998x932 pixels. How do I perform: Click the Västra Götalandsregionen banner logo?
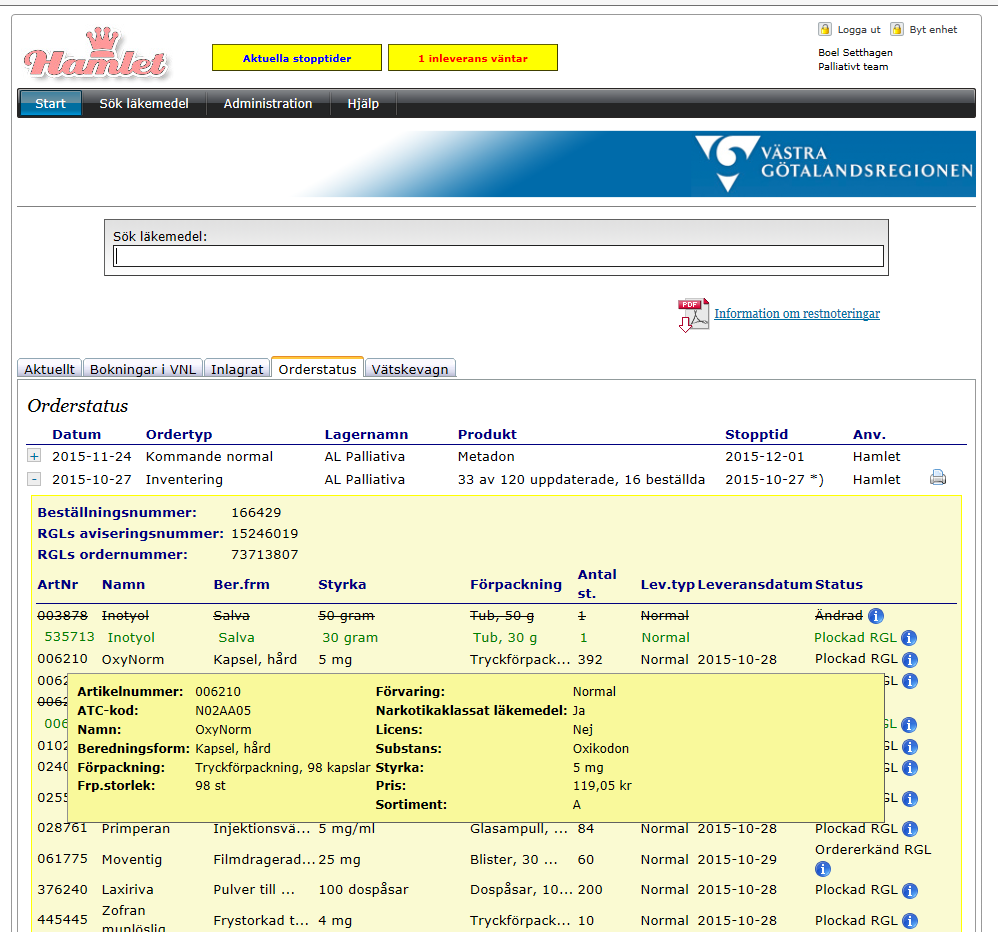point(834,164)
